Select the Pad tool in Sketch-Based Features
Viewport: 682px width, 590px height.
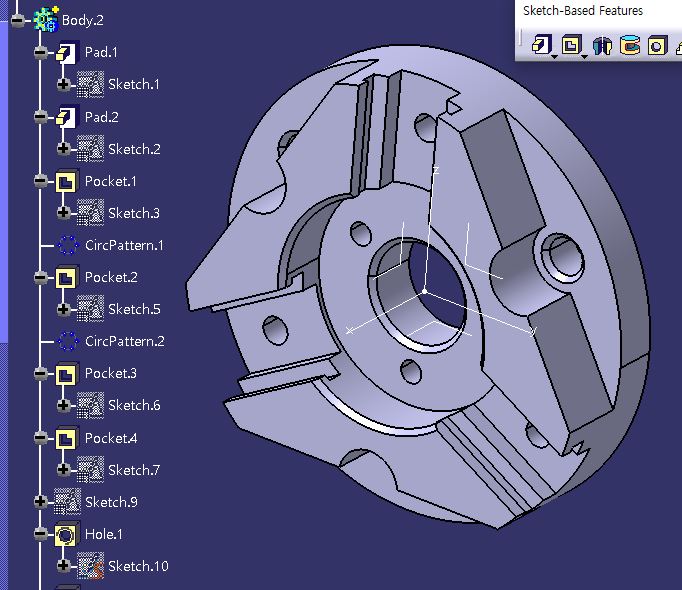click(541, 44)
